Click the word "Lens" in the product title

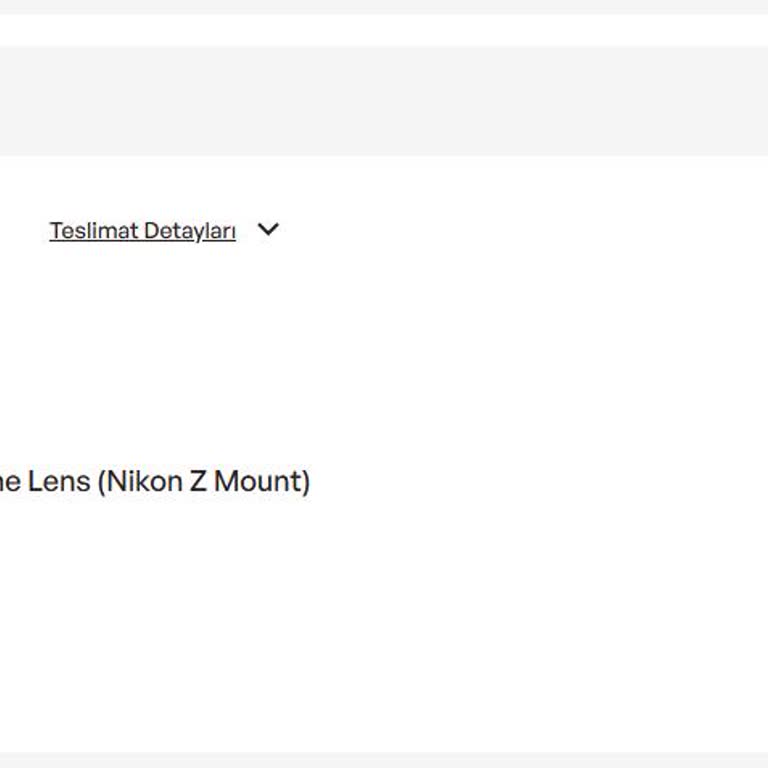point(58,482)
